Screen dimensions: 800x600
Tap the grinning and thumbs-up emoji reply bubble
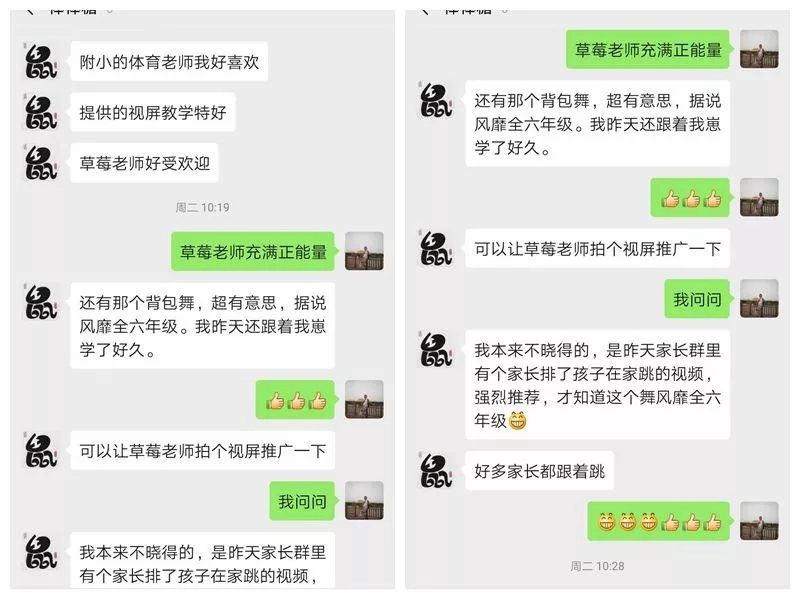pos(659,521)
